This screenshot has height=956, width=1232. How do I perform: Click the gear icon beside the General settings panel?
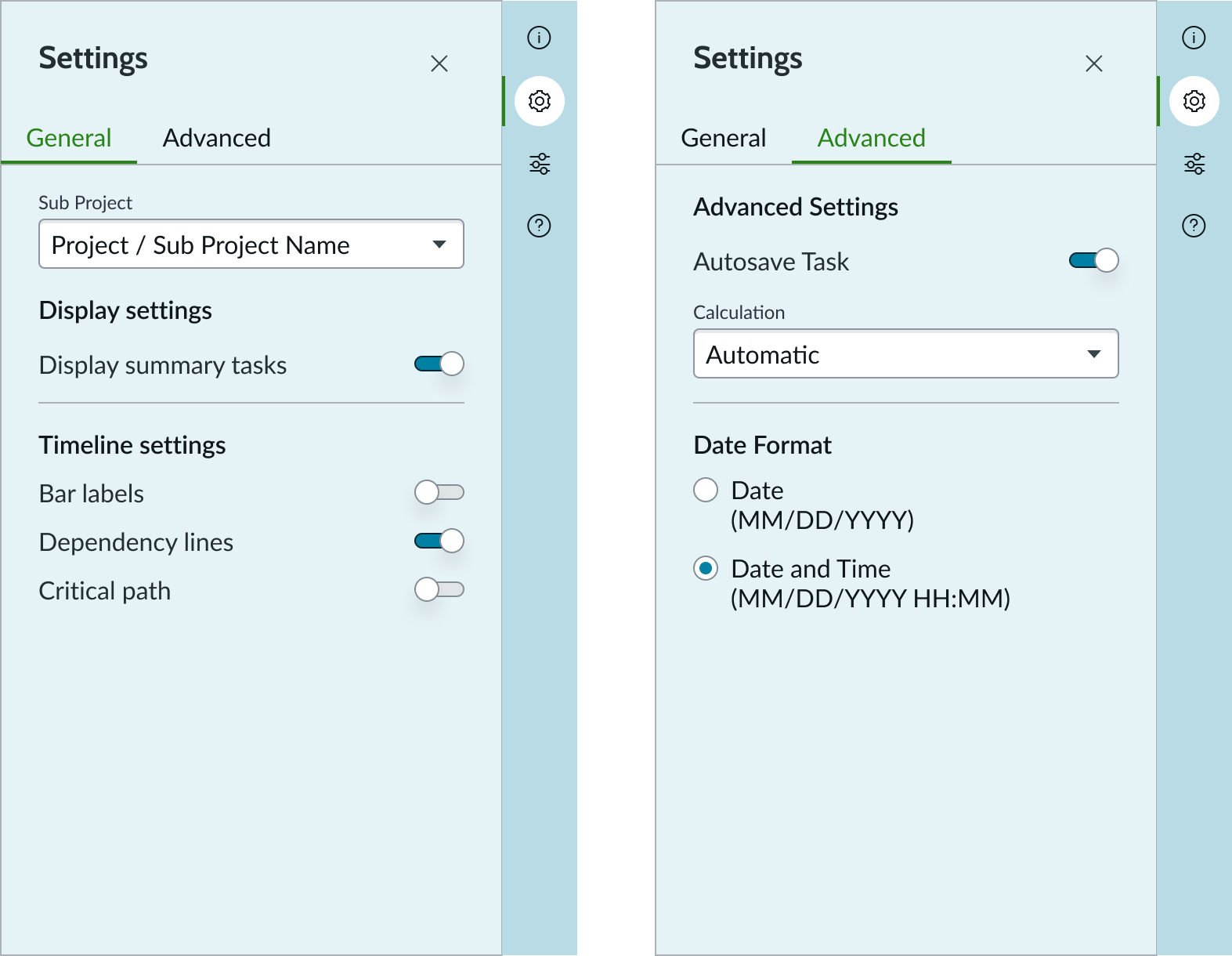point(539,101)
